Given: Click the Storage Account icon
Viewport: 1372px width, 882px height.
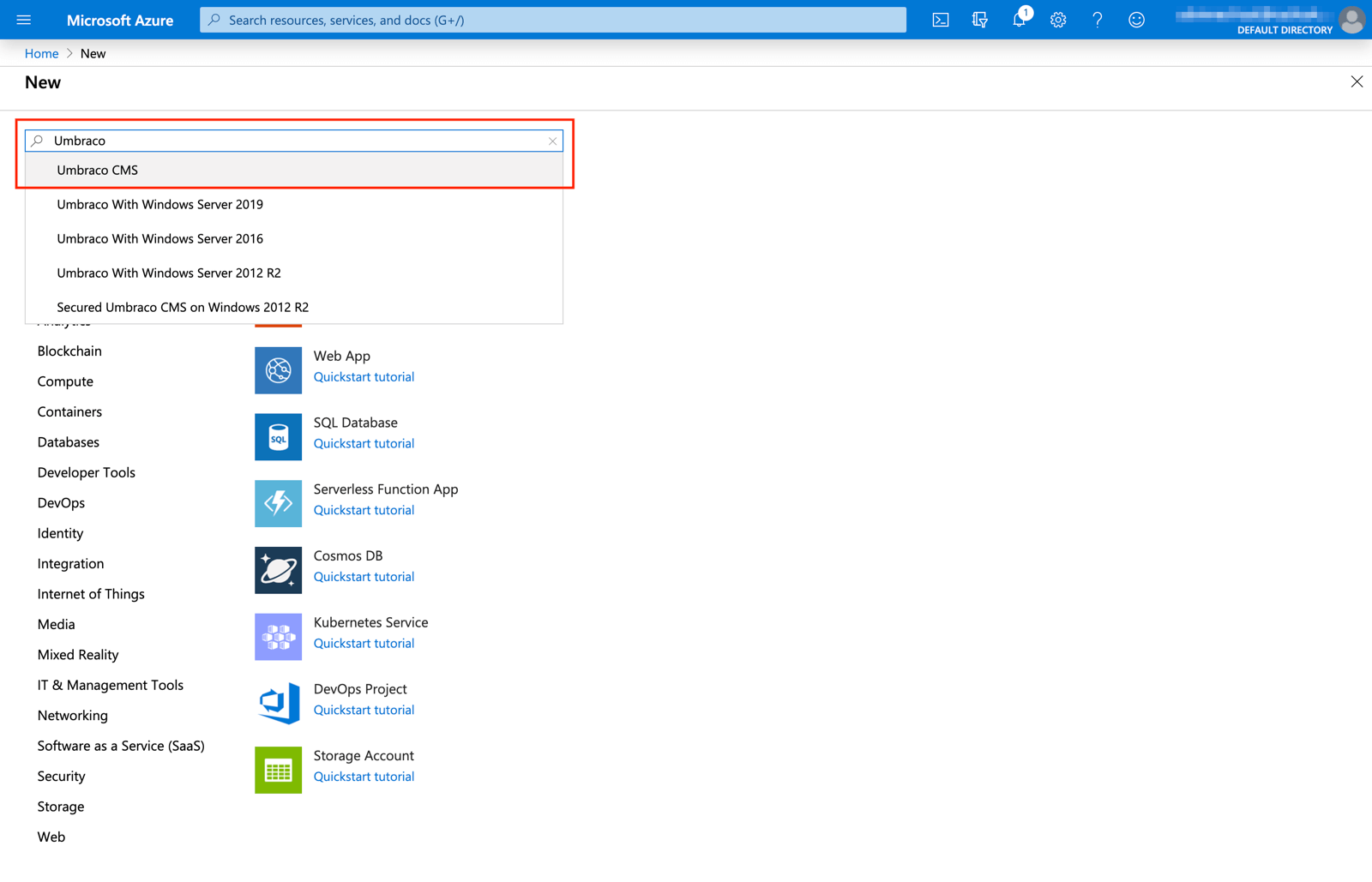Looking at the screenshot, I should point(278,770).
